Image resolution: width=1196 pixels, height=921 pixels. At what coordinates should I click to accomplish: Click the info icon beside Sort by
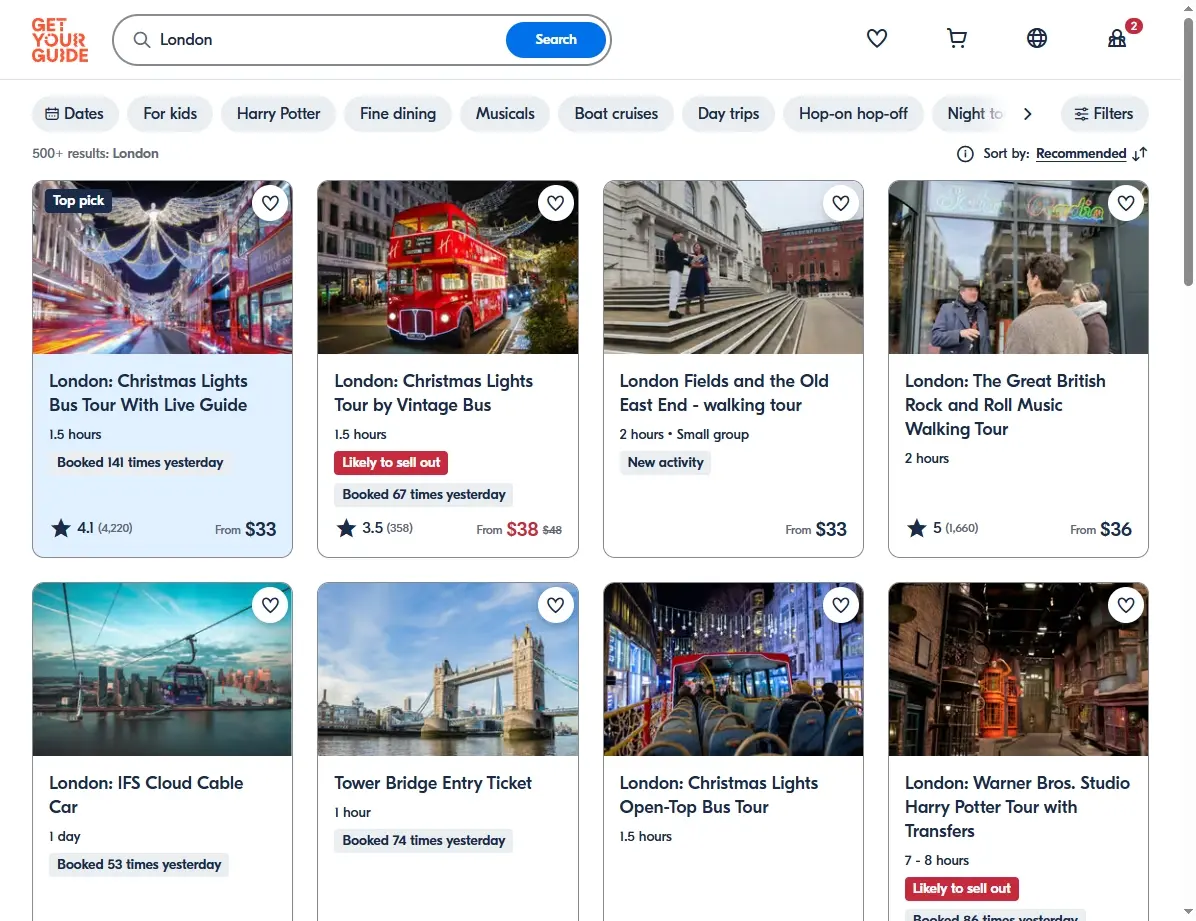(965, 154)
